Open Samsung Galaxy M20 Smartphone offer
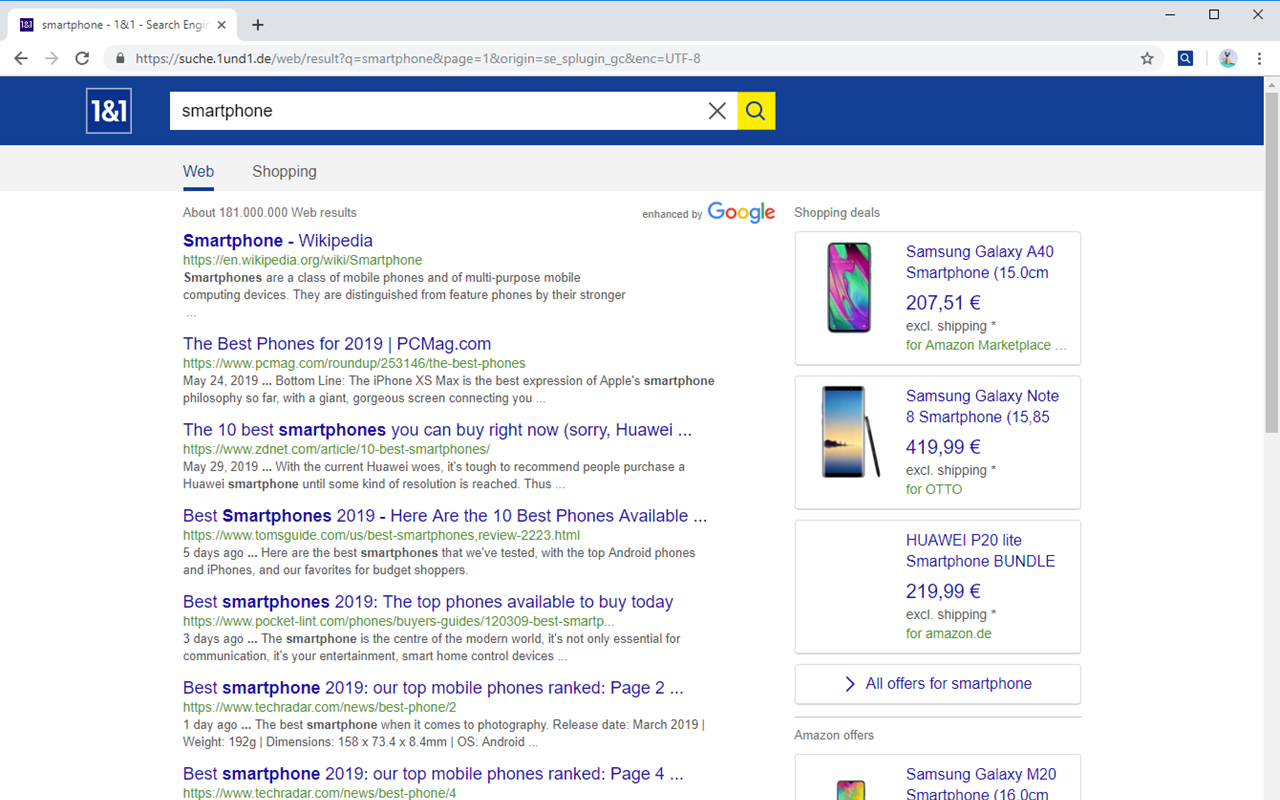 point(981,783)
